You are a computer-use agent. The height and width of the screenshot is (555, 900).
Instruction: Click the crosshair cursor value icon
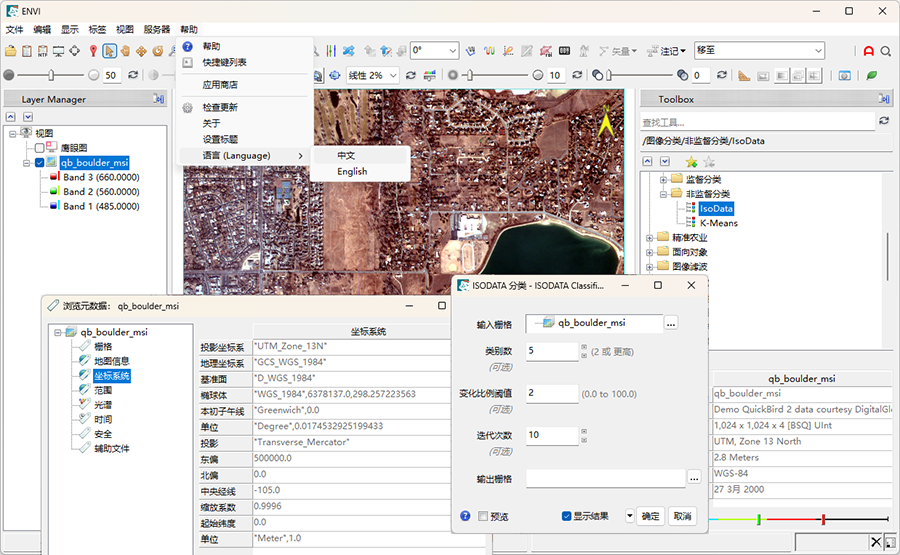tap(75, 51)
